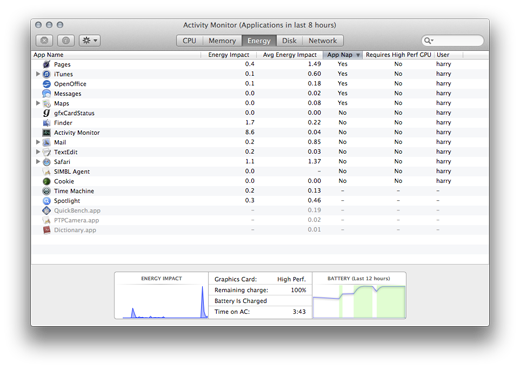Click the Spotlight row icon
Image resolution: width=520 pixels, height=369 pixels.
(x=47, y=201)
